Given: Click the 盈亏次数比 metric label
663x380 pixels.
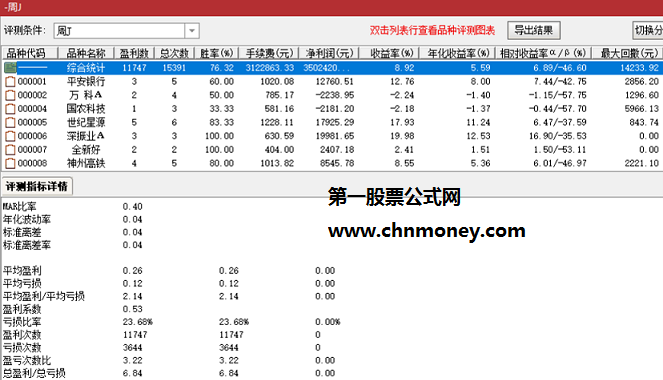Looking at the screenshot, I should (27, 361).
